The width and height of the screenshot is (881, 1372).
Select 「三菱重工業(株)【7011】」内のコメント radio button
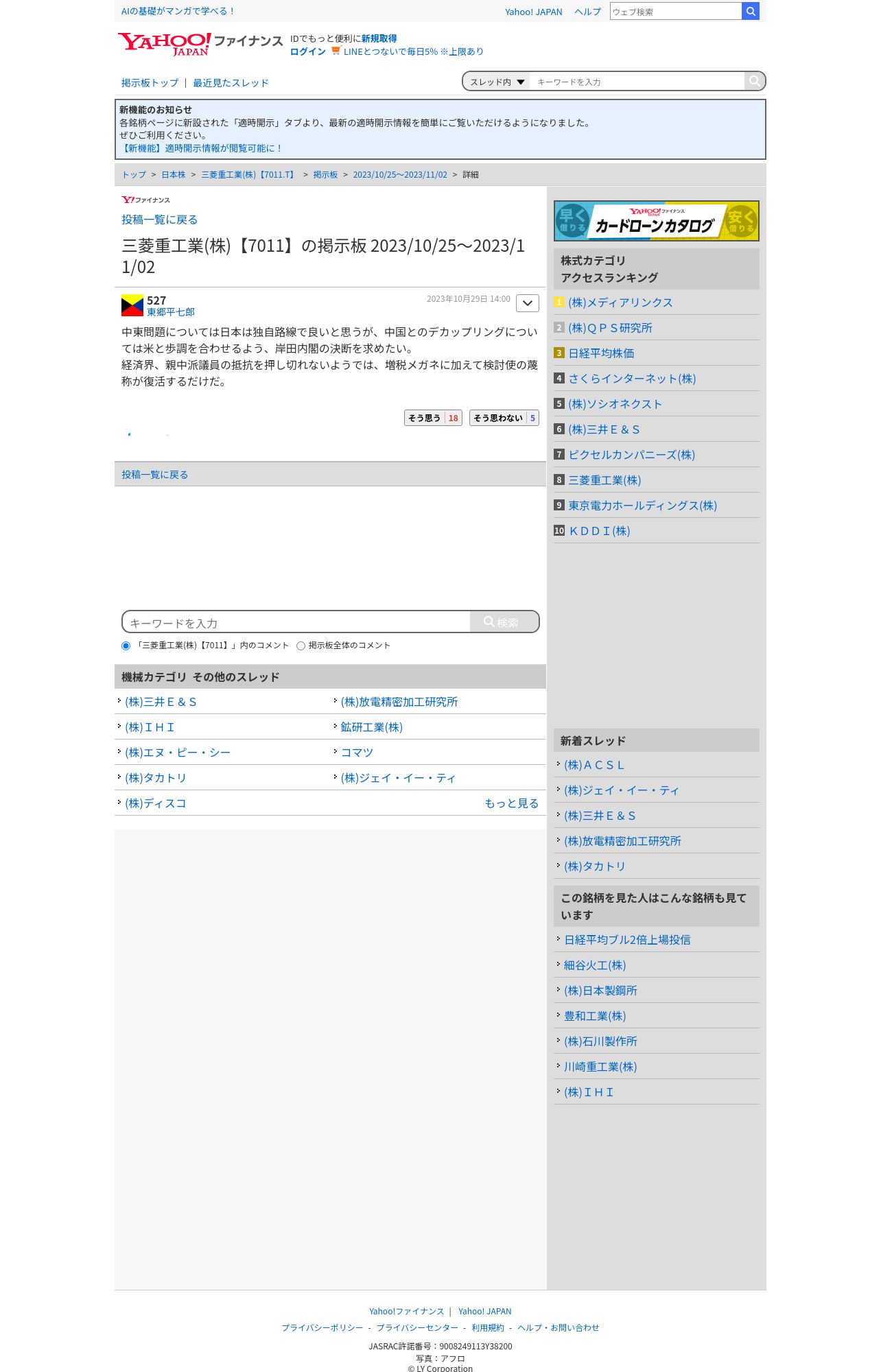[x=126, y=646]
